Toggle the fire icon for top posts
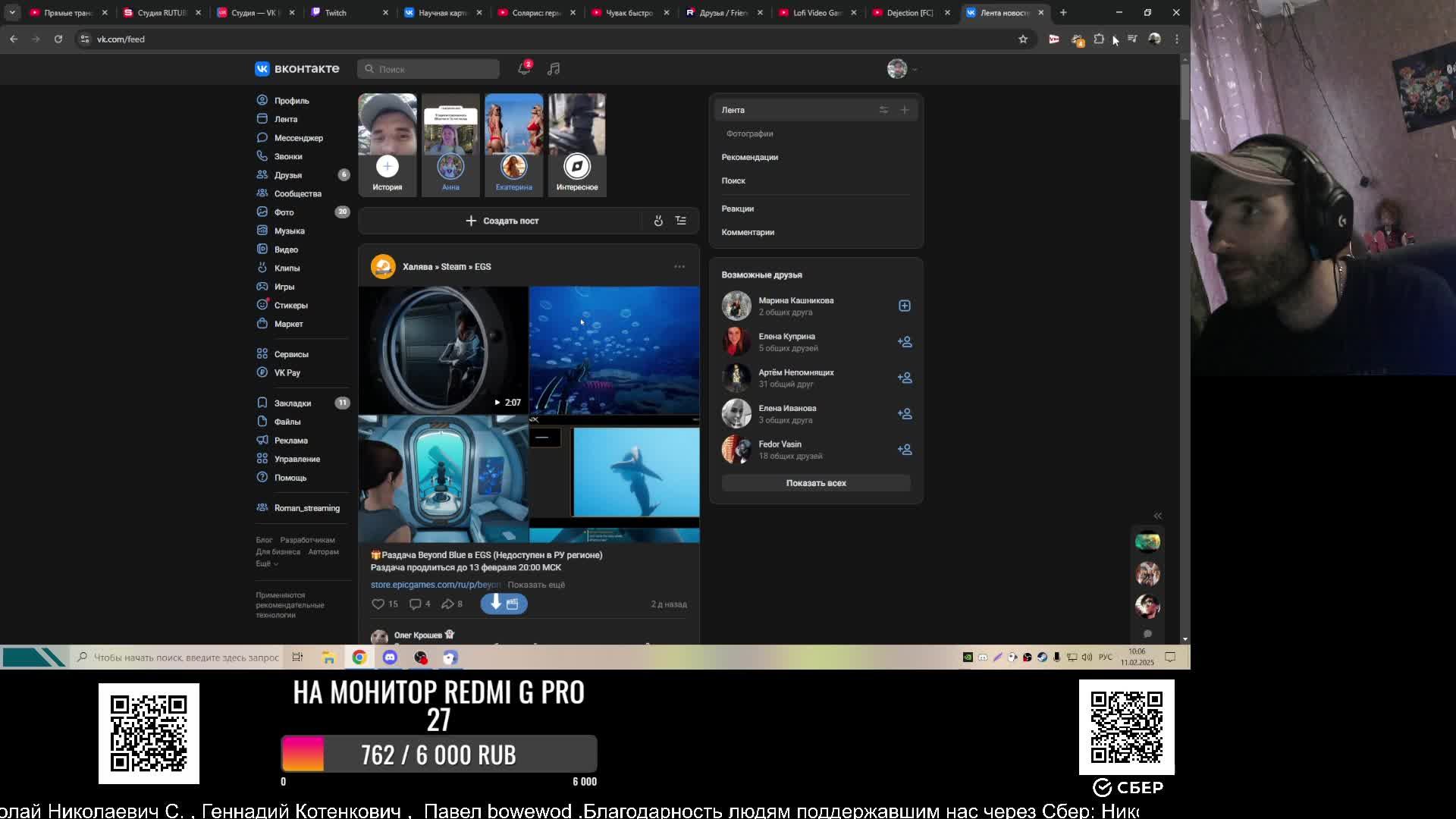This screenshot has height=819, width=1456. tap(658, 221)
